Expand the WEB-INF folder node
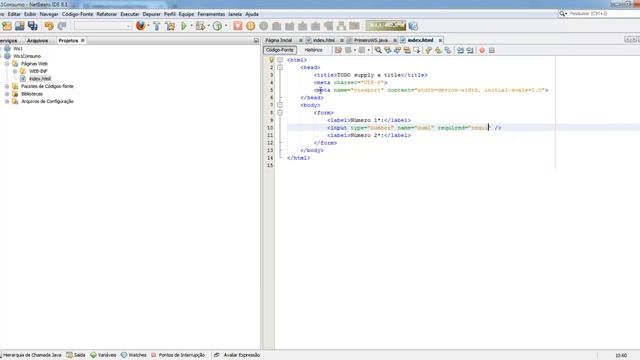This screenshot has width=640, height=360. click(x=15, y=71)
